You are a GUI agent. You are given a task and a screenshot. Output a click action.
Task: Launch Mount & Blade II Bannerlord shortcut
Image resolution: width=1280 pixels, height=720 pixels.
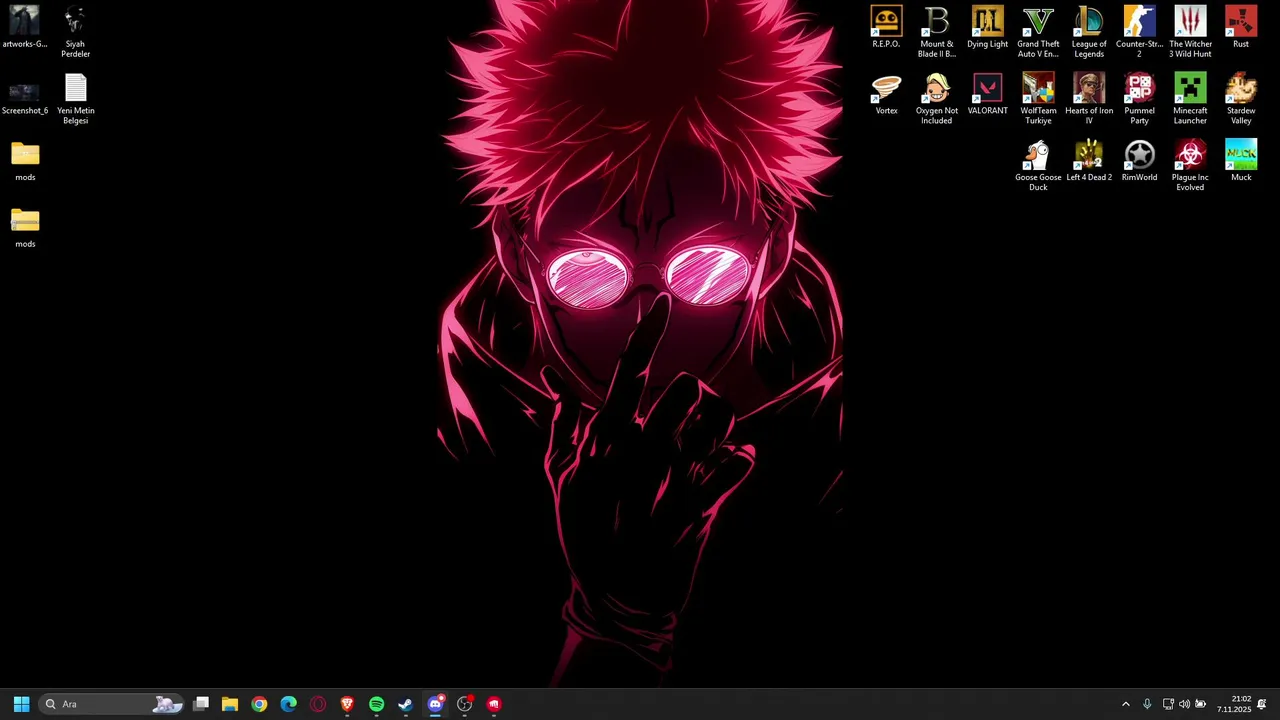(x=937, y=32)
